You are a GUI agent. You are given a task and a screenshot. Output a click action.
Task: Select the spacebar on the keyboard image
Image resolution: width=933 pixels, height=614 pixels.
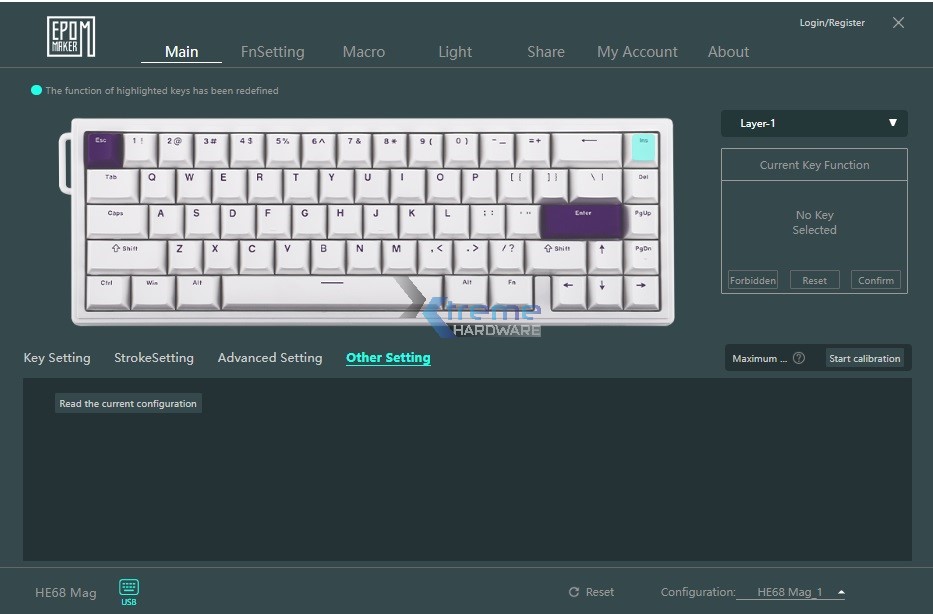click(x=331, y=292)
